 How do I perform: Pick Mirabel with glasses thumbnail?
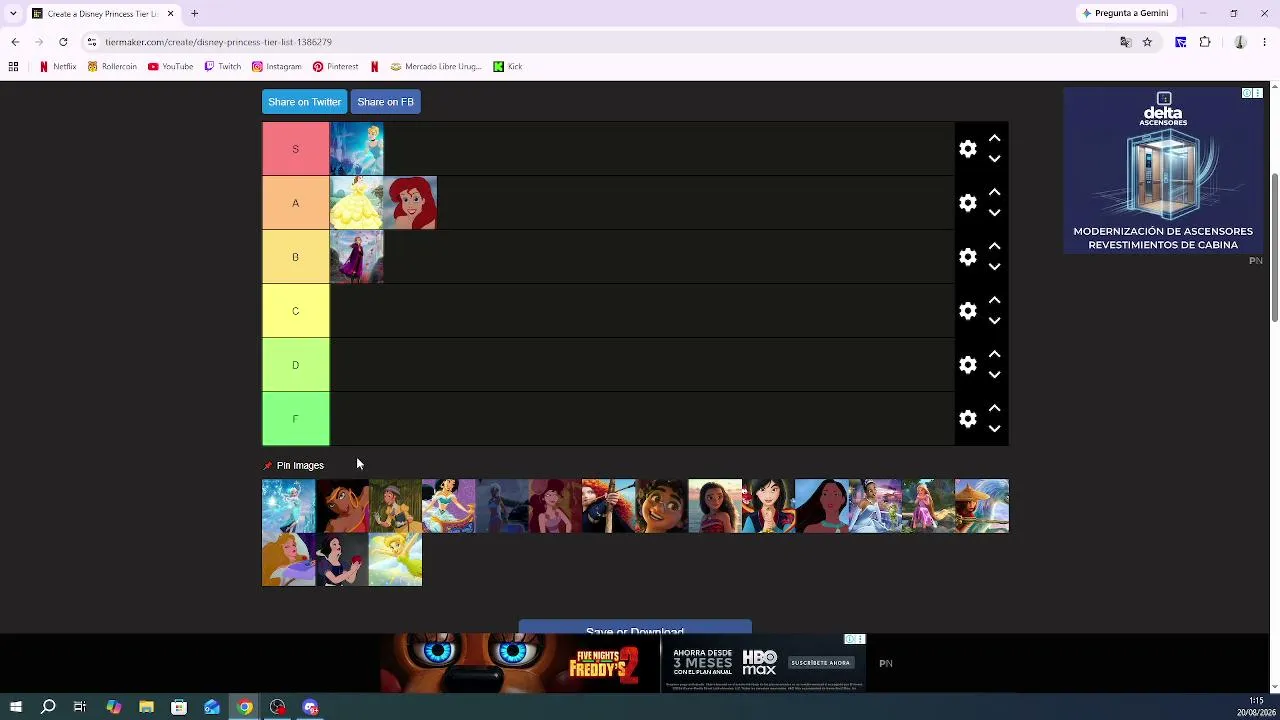click(662, 506)
